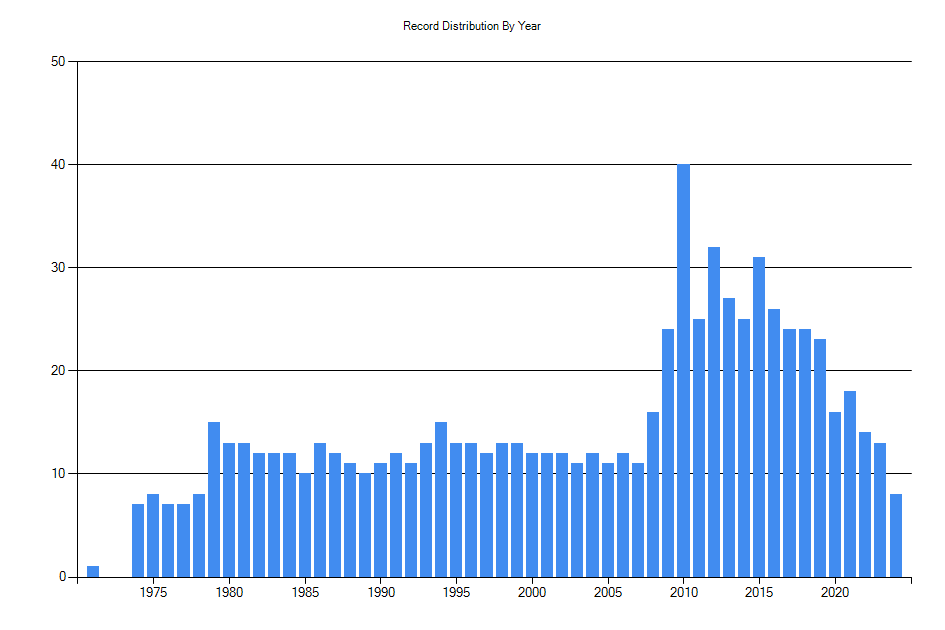Click the 1985 axis label
Image resolution: width=945 pixels, height=630 pixels.
tap(306, 592)
